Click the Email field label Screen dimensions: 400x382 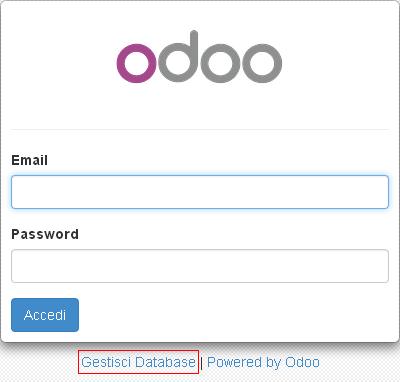click(29, 160)
